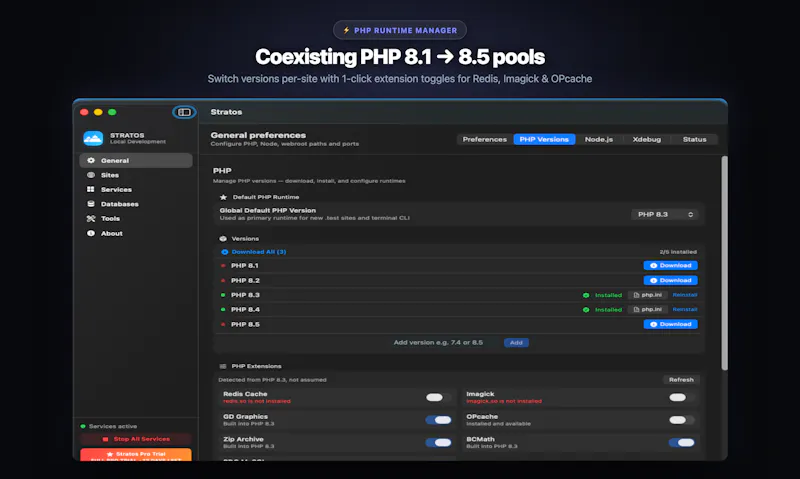Image resolution: width=800 pixels, height=479 pixels.
Task: Click the Services active green indicator
Action: [83, 426]
